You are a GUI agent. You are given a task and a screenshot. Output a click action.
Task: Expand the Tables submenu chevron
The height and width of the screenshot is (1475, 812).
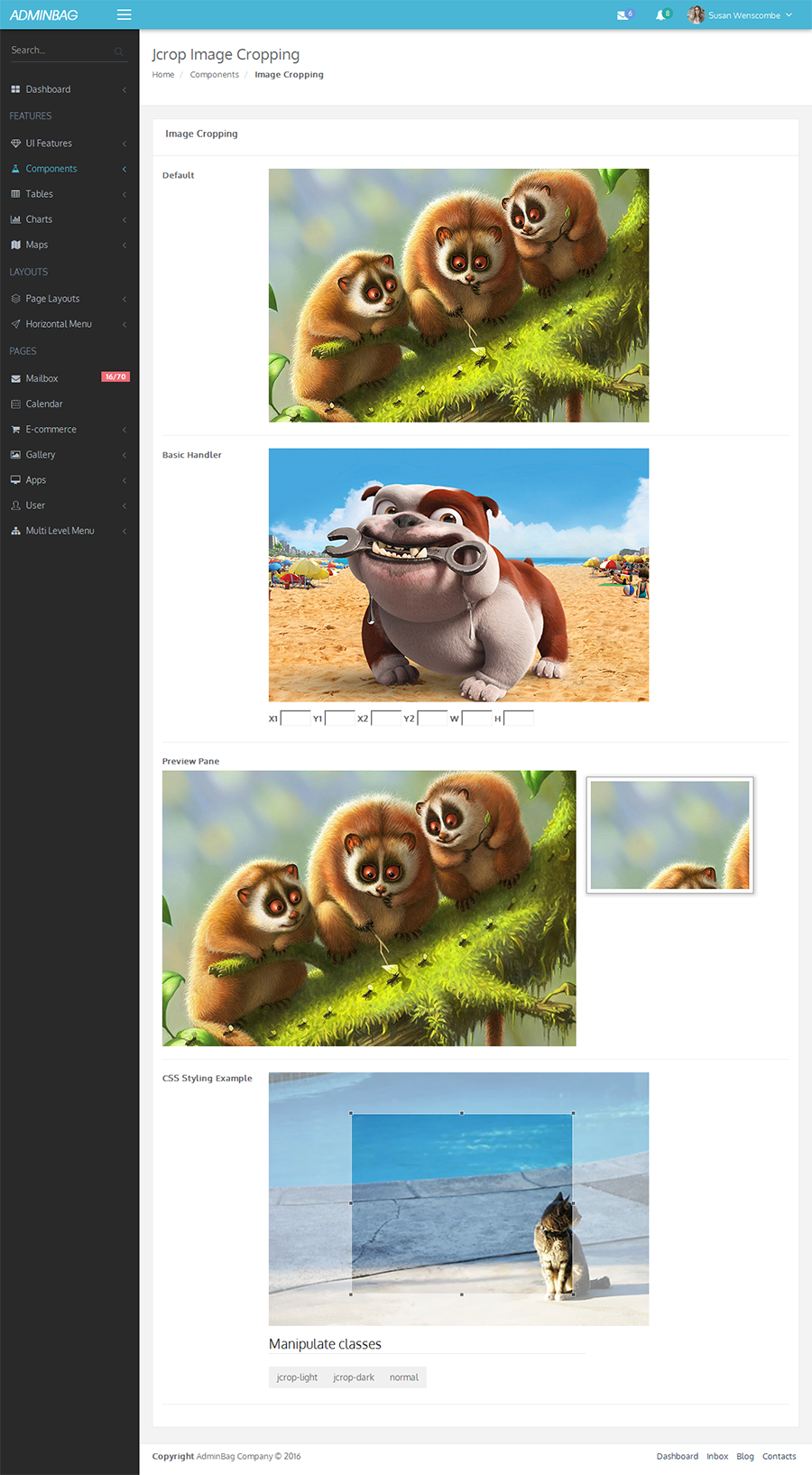point(125,194)
